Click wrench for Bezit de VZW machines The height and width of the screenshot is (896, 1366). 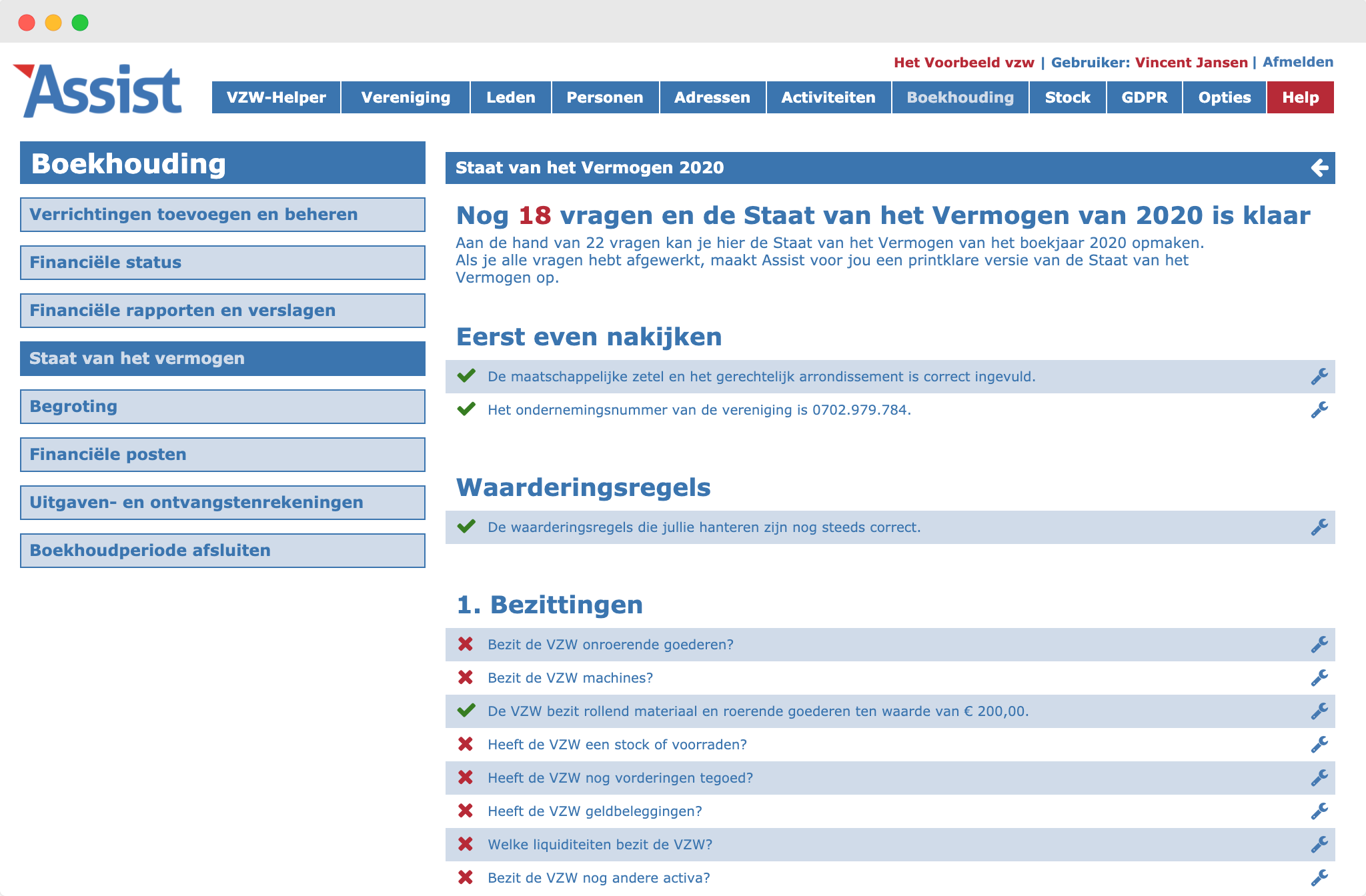click(1319, 678)
